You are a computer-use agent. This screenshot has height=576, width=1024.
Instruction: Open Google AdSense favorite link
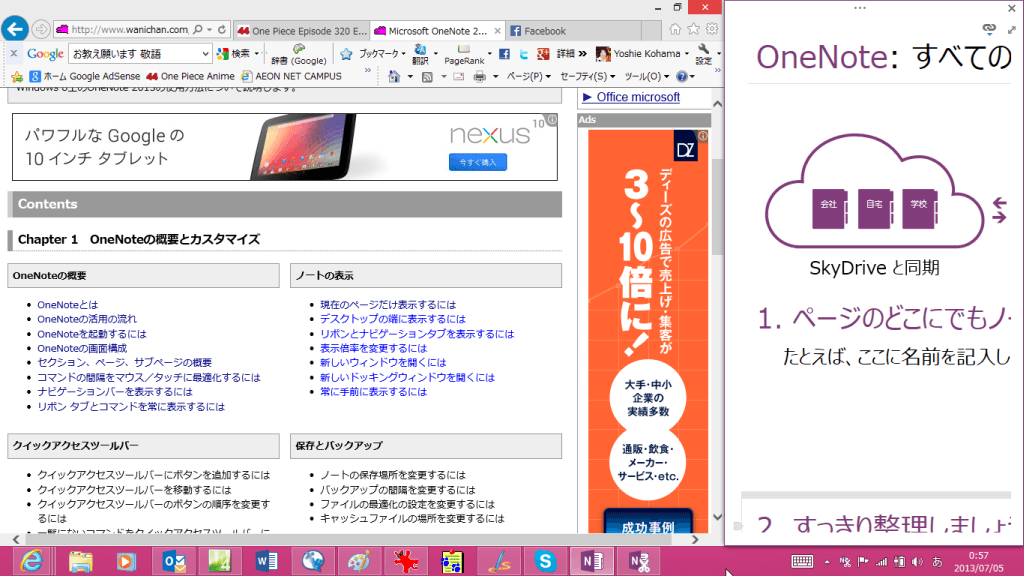tap(85, 76)
